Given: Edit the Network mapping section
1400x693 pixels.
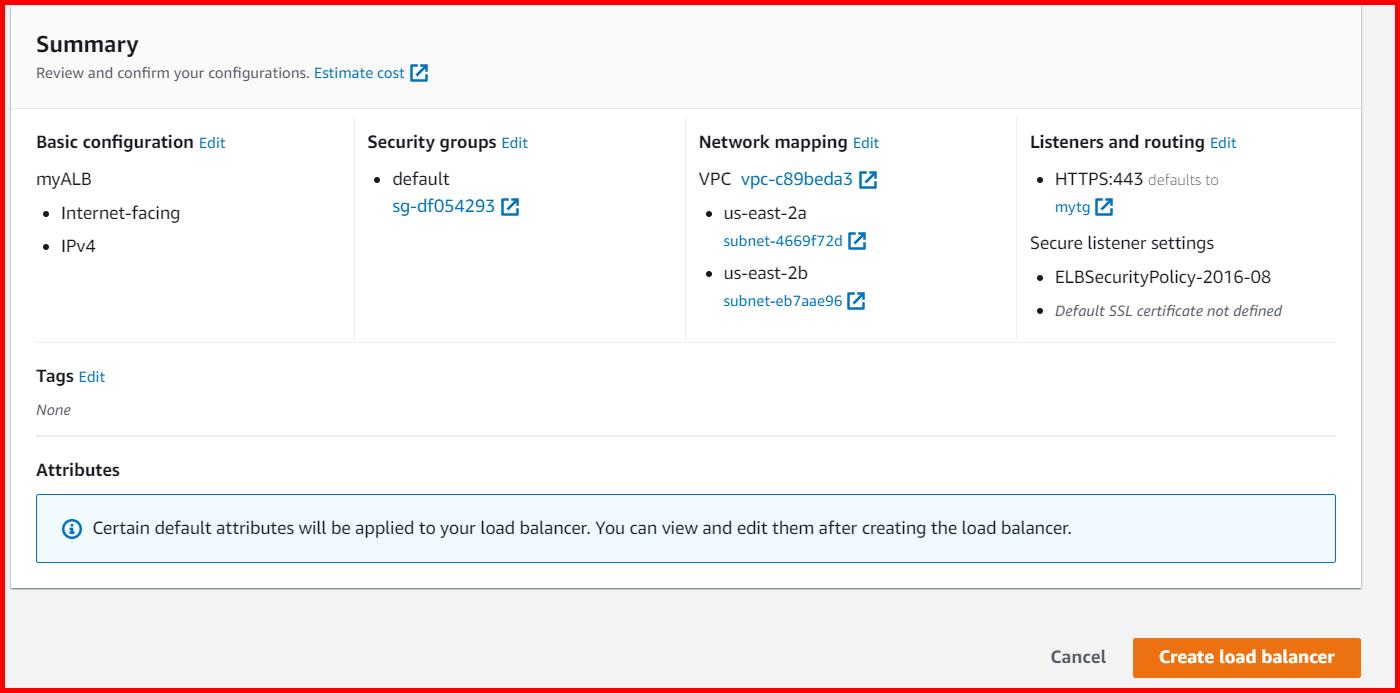Looking at the screenshot, I should (x=866, y=143).
